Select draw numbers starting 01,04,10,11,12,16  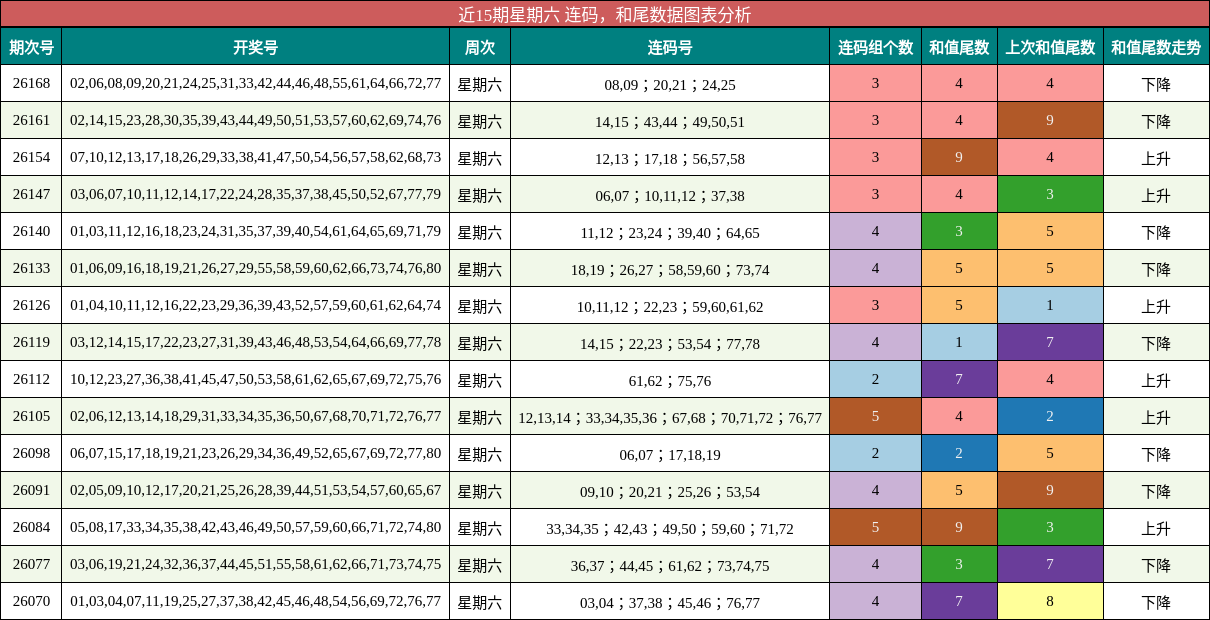(255, 305)
